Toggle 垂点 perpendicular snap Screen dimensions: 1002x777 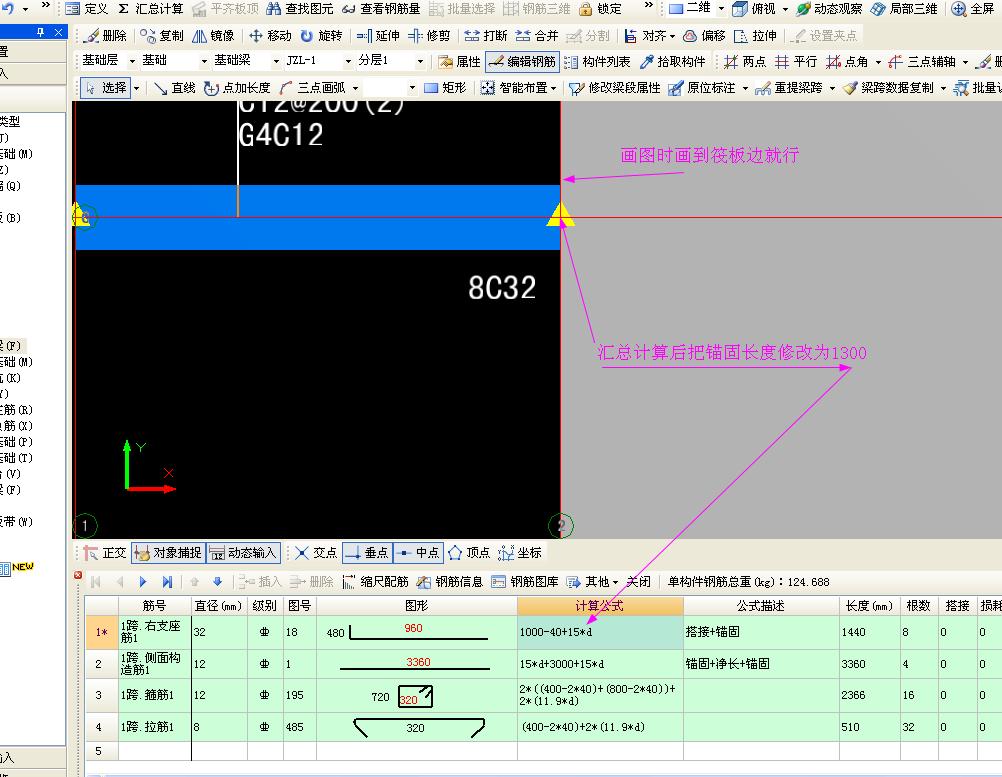click(x=367, y=553)
